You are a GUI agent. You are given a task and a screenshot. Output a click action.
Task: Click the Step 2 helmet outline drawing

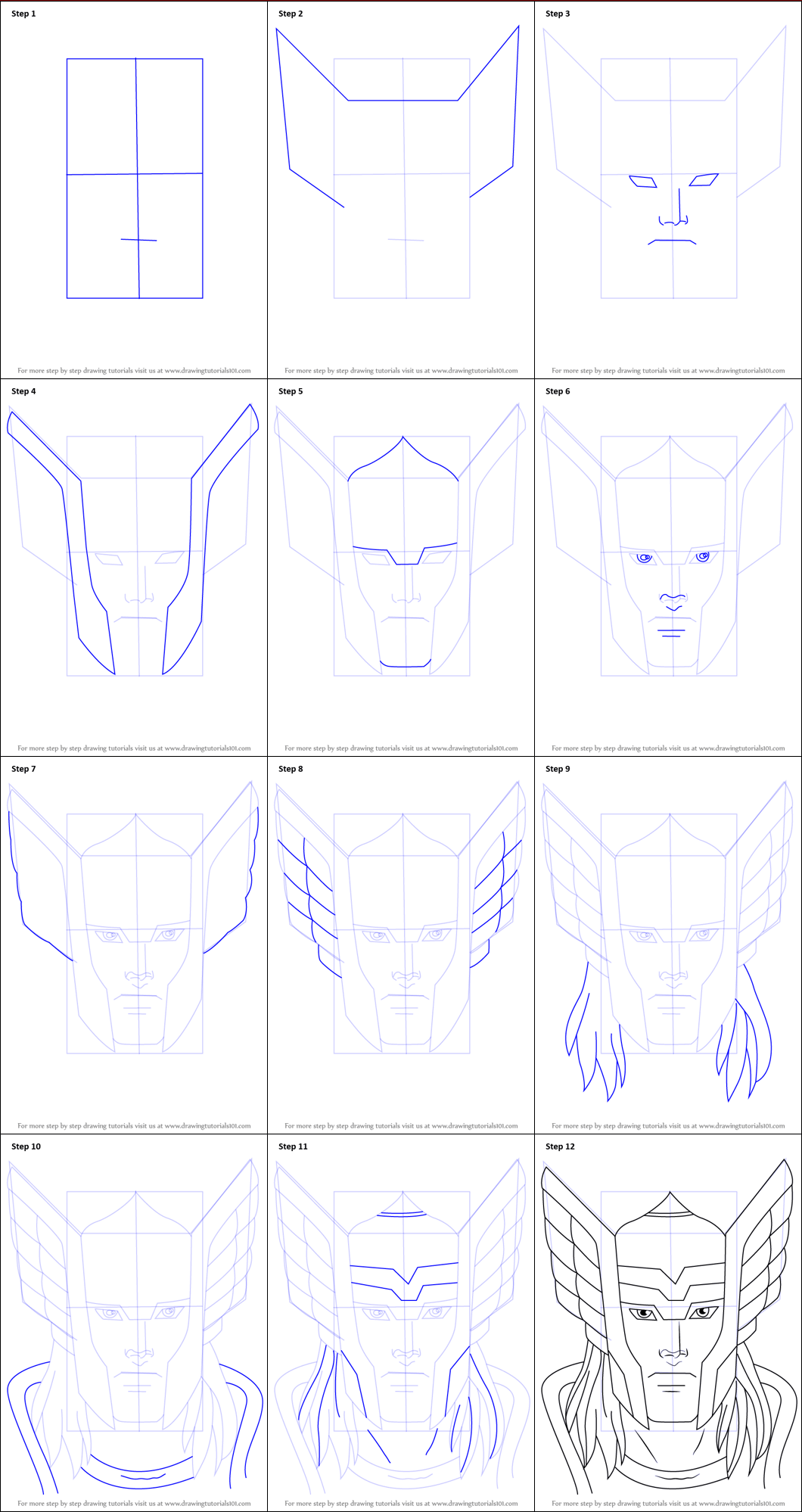click(x=398, y=117)
